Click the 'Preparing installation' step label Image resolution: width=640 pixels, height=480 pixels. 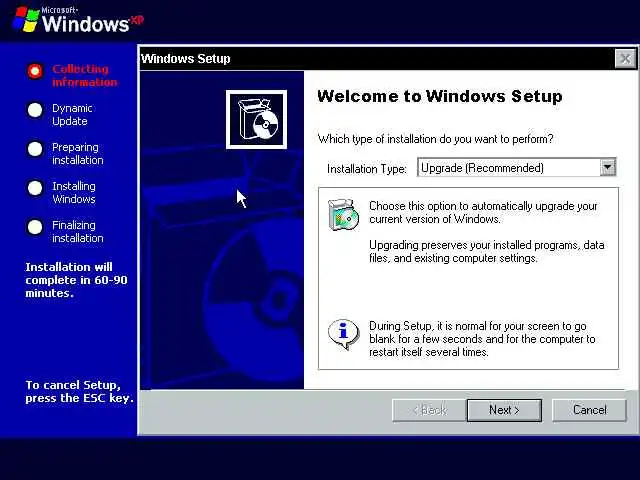[78, 154]
